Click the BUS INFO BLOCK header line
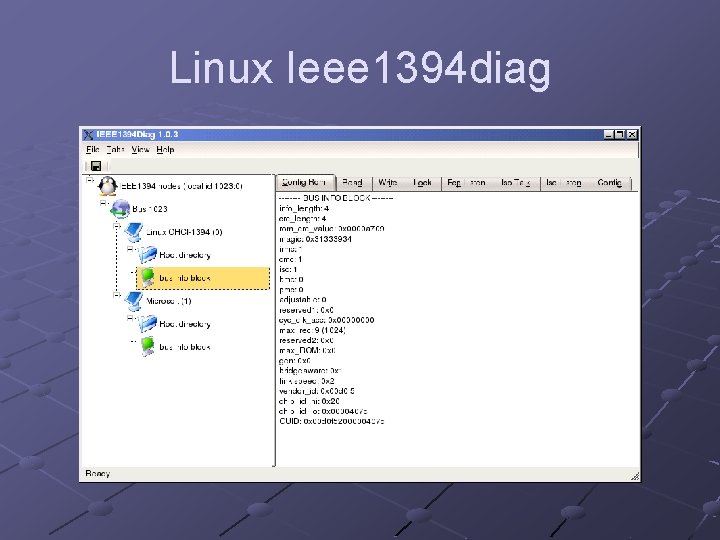720x540 pixels. (336, 198)
